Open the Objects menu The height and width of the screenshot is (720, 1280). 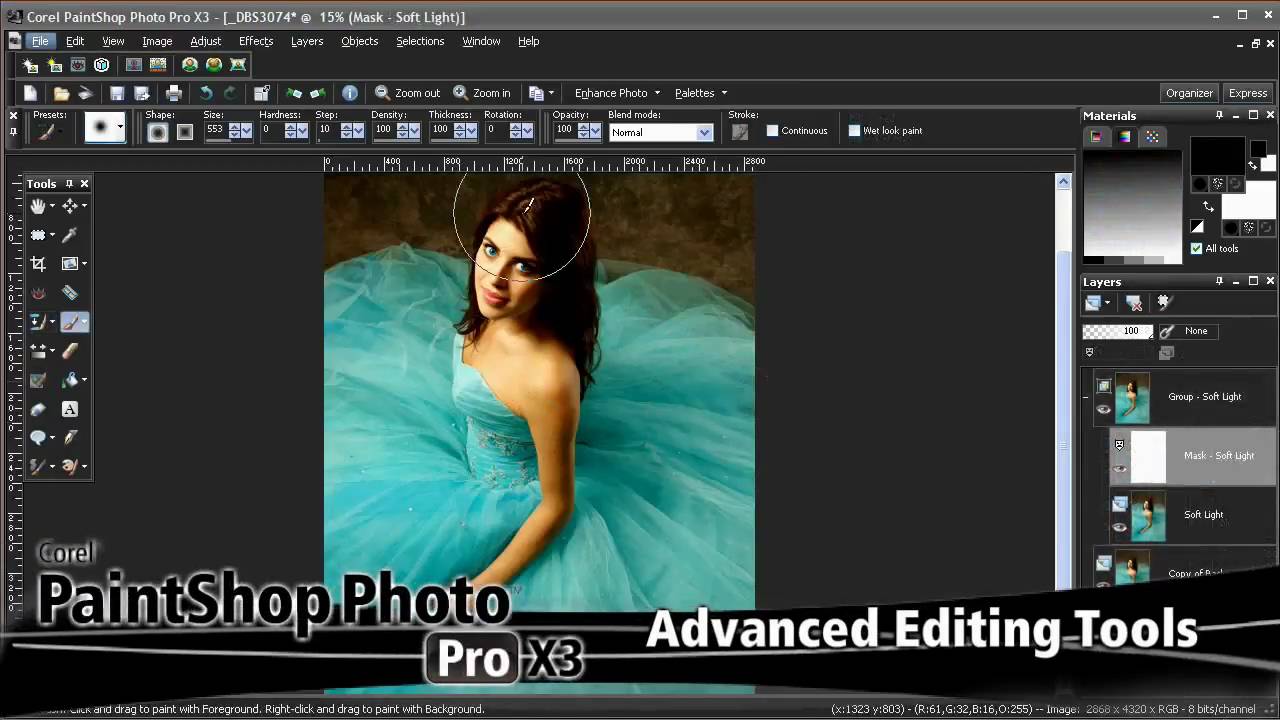point(359,41)
